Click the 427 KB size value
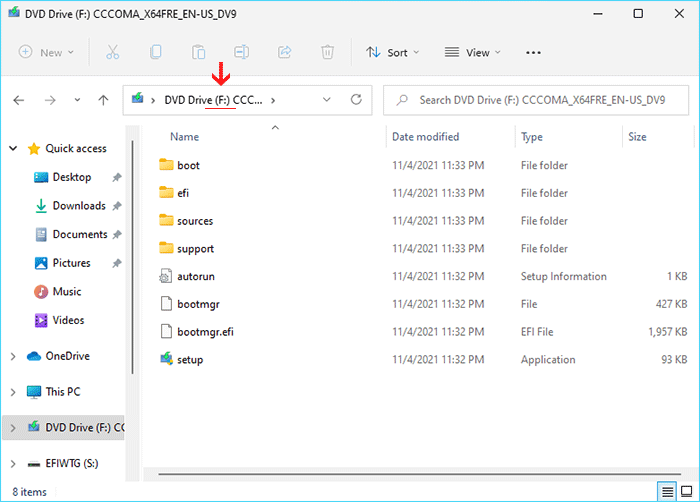 point(671,304)
